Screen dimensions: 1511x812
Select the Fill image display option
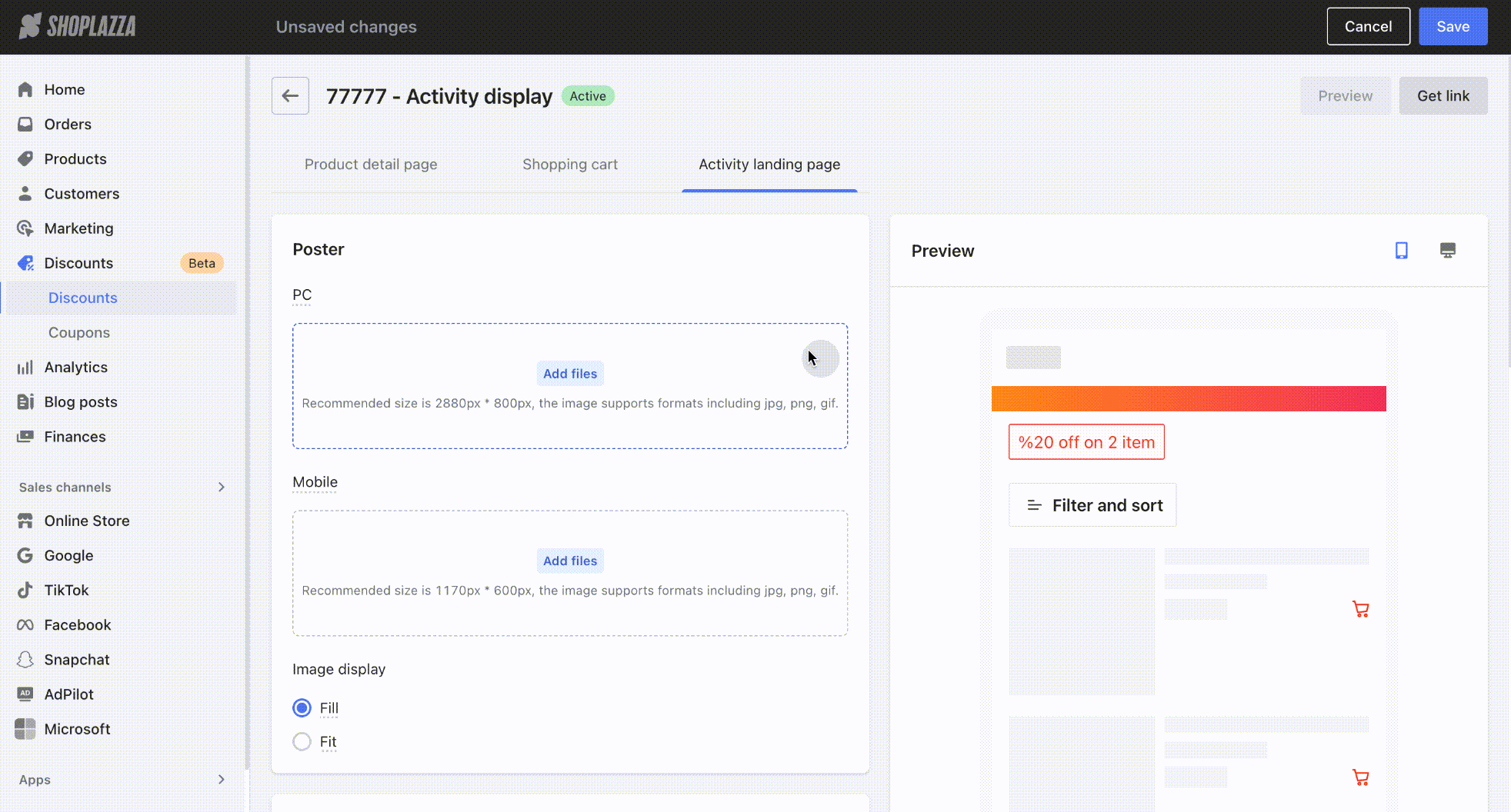coord(302,708)
